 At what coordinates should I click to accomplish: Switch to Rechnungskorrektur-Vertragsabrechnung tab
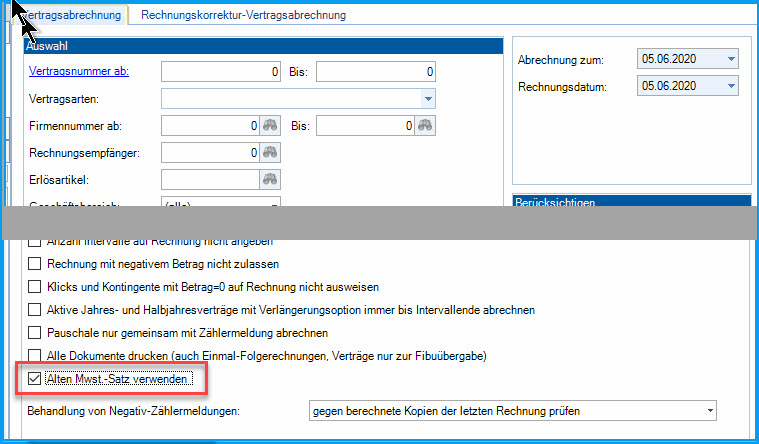click(244, 15)
